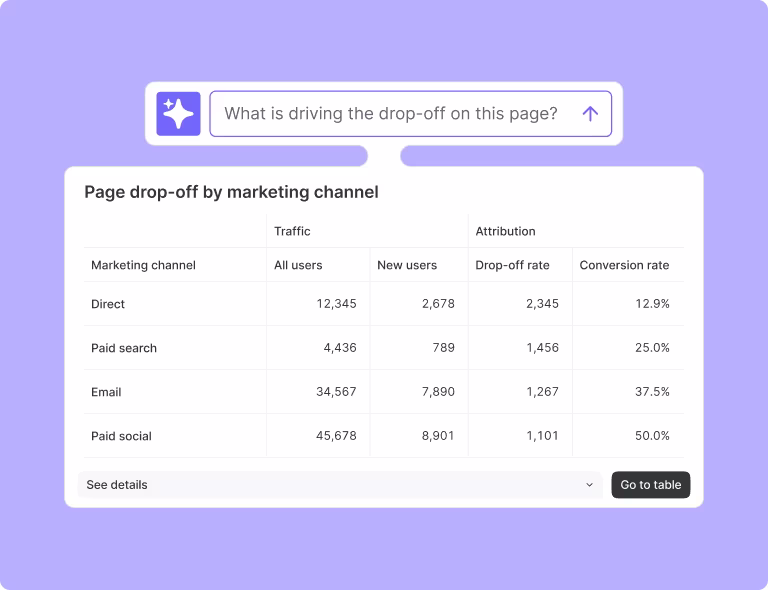This screenshot has width=768, height=590.
Task: Click the 2,678 new users value
Action: 438,304
